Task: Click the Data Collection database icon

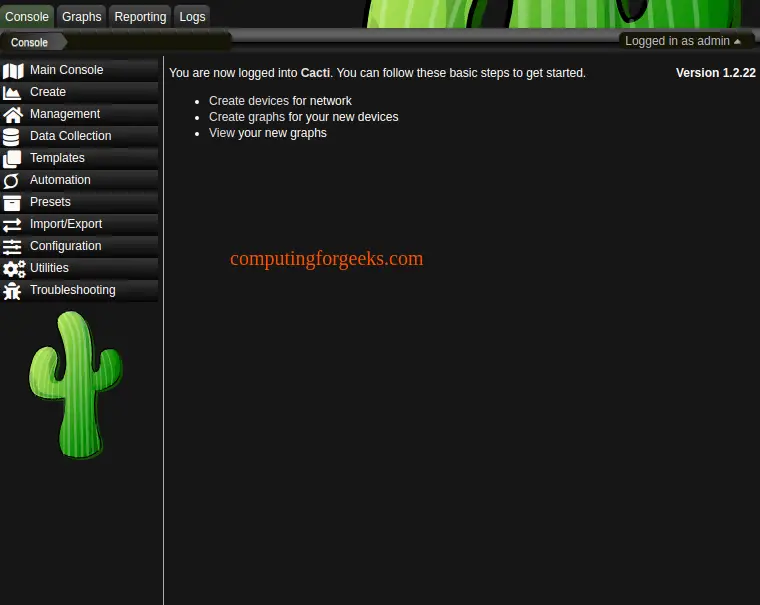Action: pos(11,137)
